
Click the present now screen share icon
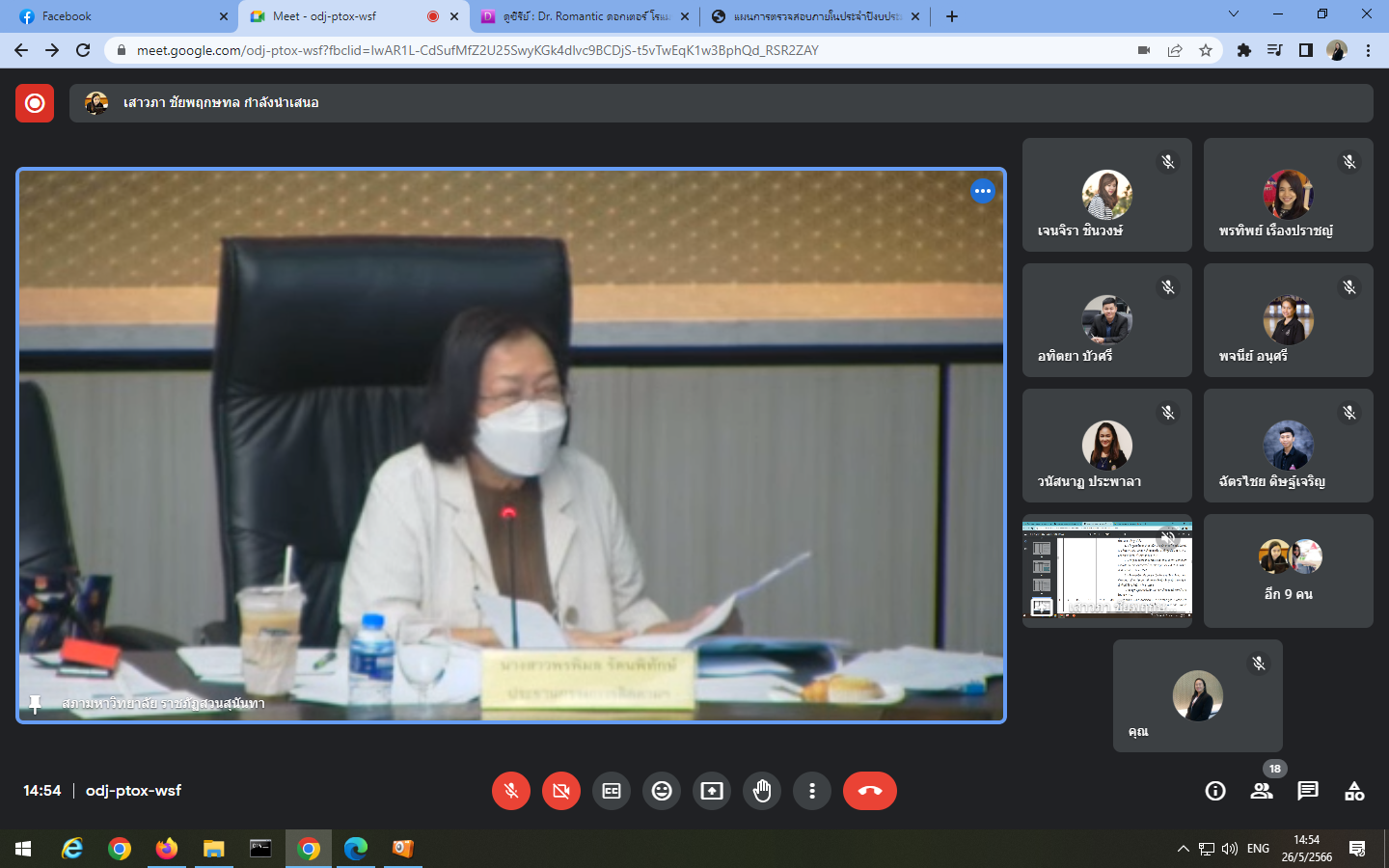point(712,791)
